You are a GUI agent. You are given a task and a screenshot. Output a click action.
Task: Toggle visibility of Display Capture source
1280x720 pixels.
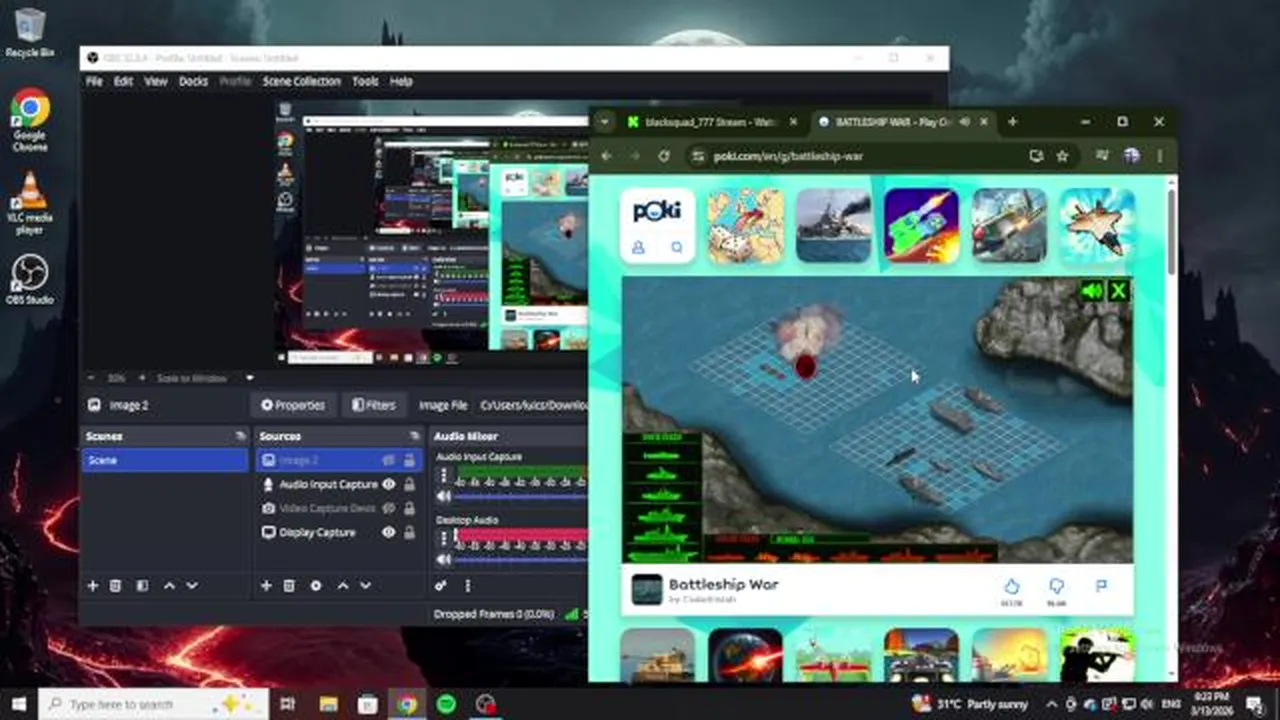389,533
